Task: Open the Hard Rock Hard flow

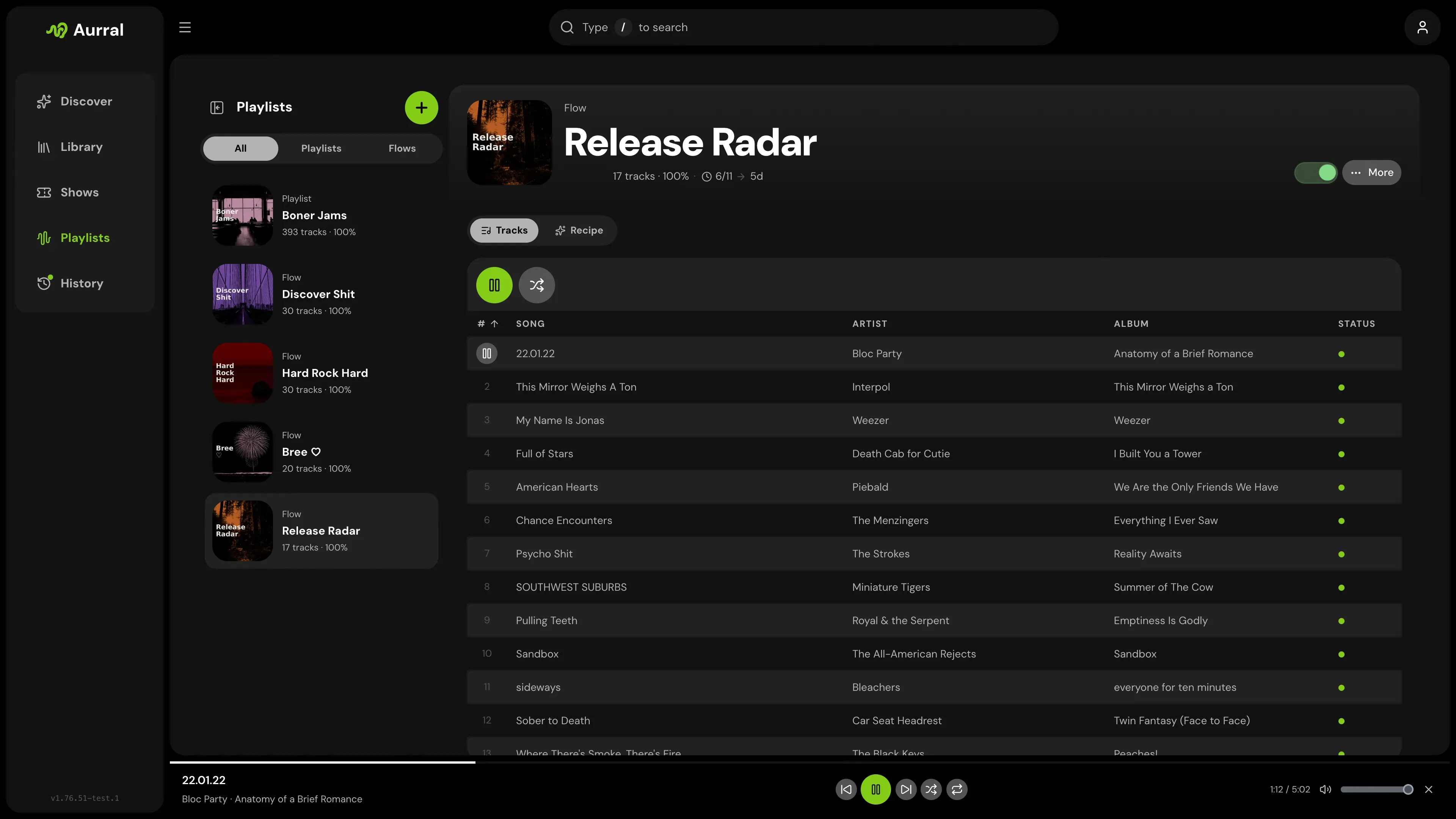Action: click(321, 373)
